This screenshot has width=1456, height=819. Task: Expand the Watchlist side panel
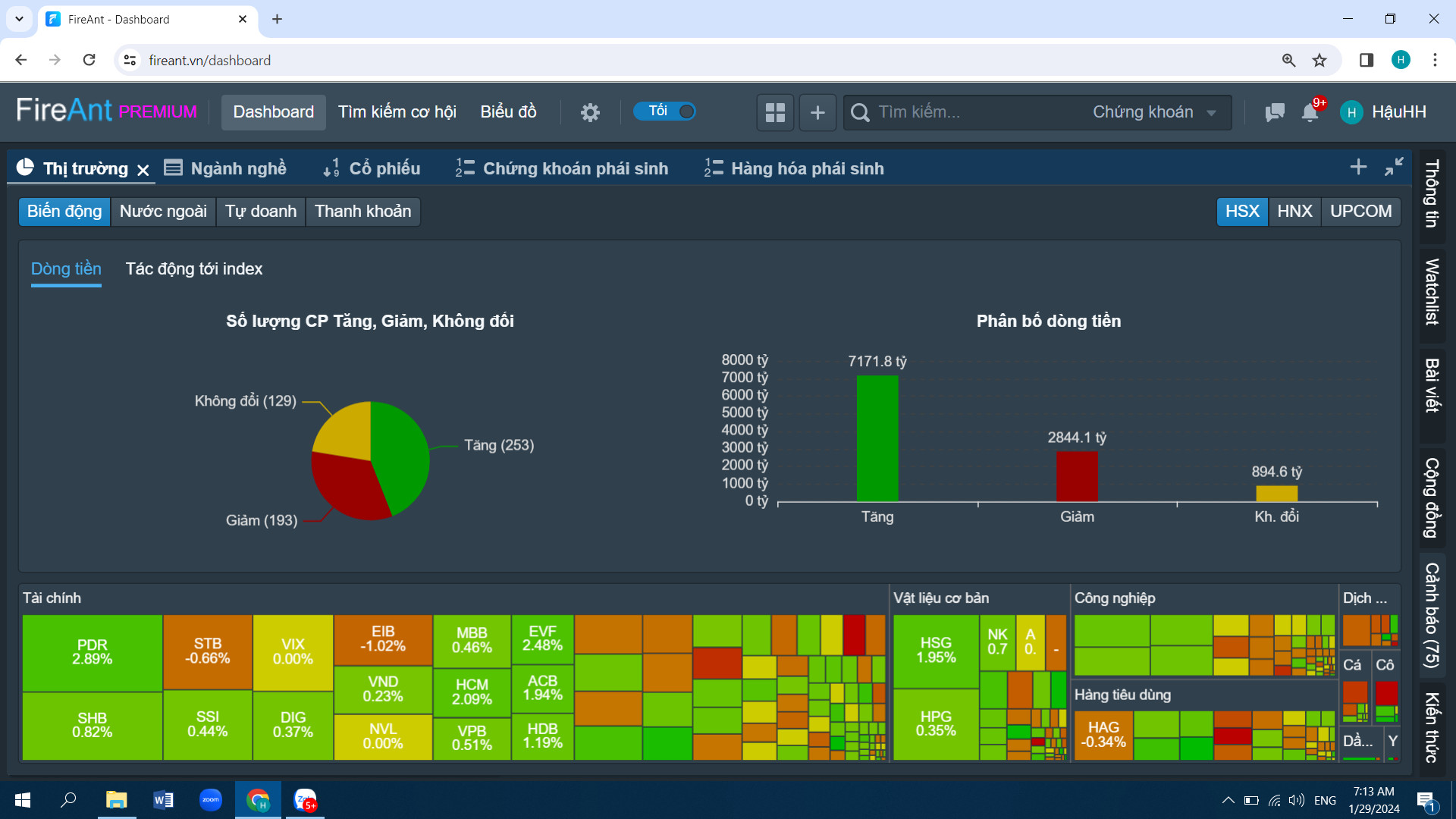tap(1432, 292)
